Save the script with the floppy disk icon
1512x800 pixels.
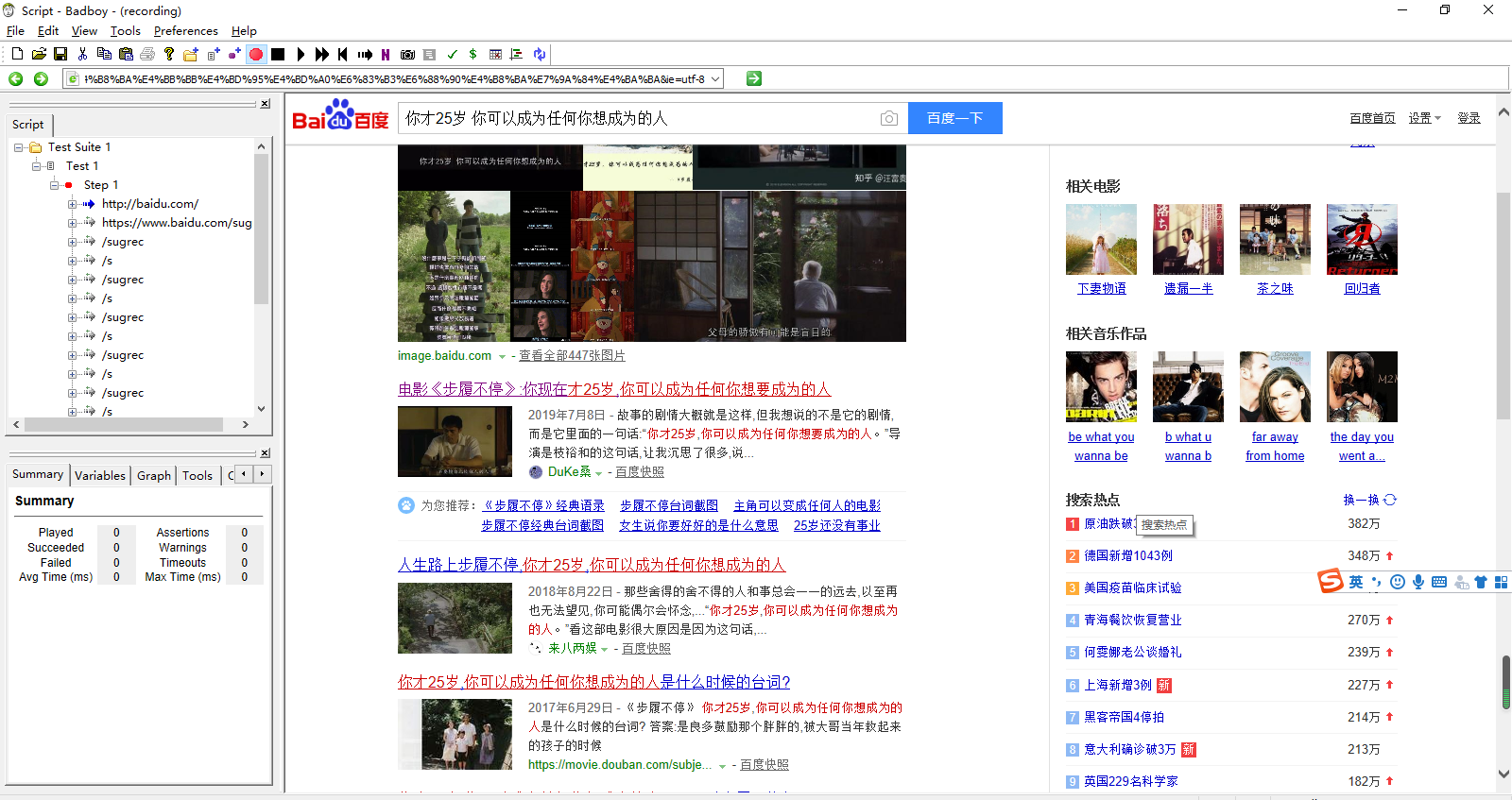click(x=60, y=54)
